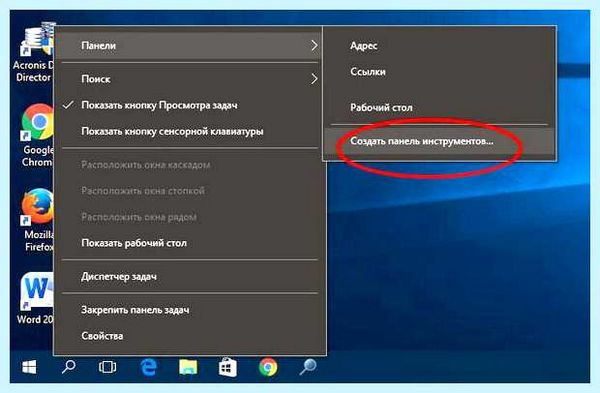Select the Word desktop shortcut
Screen dimensions: 600x393
point(36,299)
